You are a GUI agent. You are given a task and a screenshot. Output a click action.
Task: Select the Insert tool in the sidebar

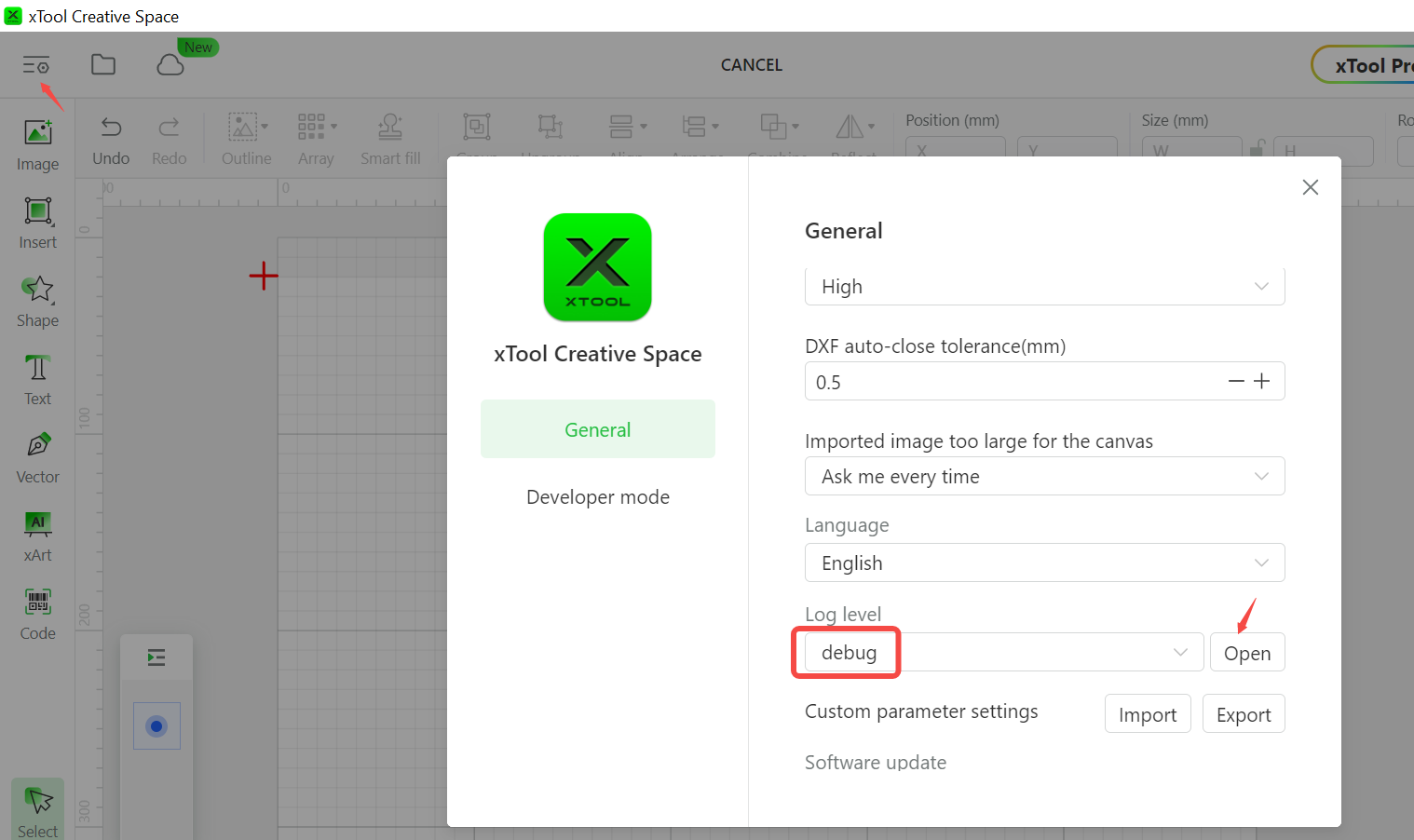(x=37, y=224)
